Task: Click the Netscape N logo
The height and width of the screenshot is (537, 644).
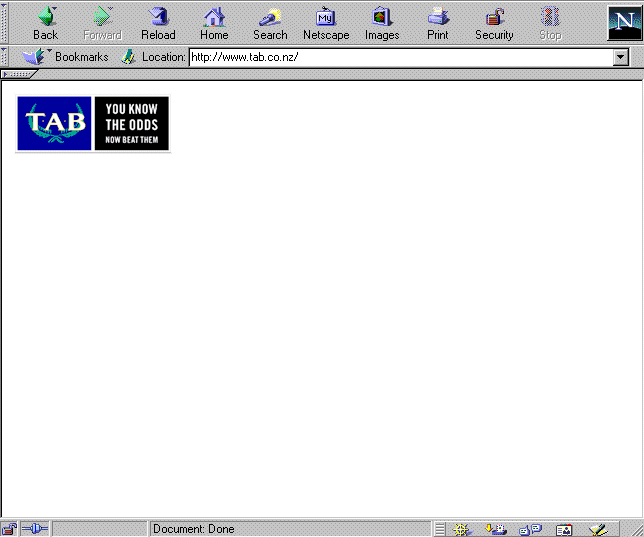Action: [x=624, y=23]
